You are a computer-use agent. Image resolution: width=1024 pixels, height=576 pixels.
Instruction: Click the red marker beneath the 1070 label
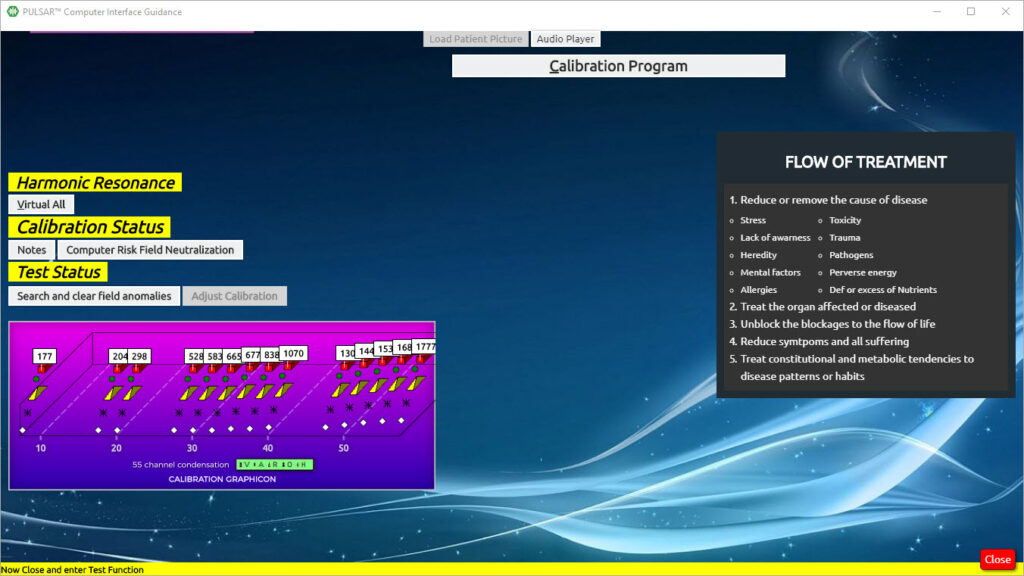click(x=290, y=366)
